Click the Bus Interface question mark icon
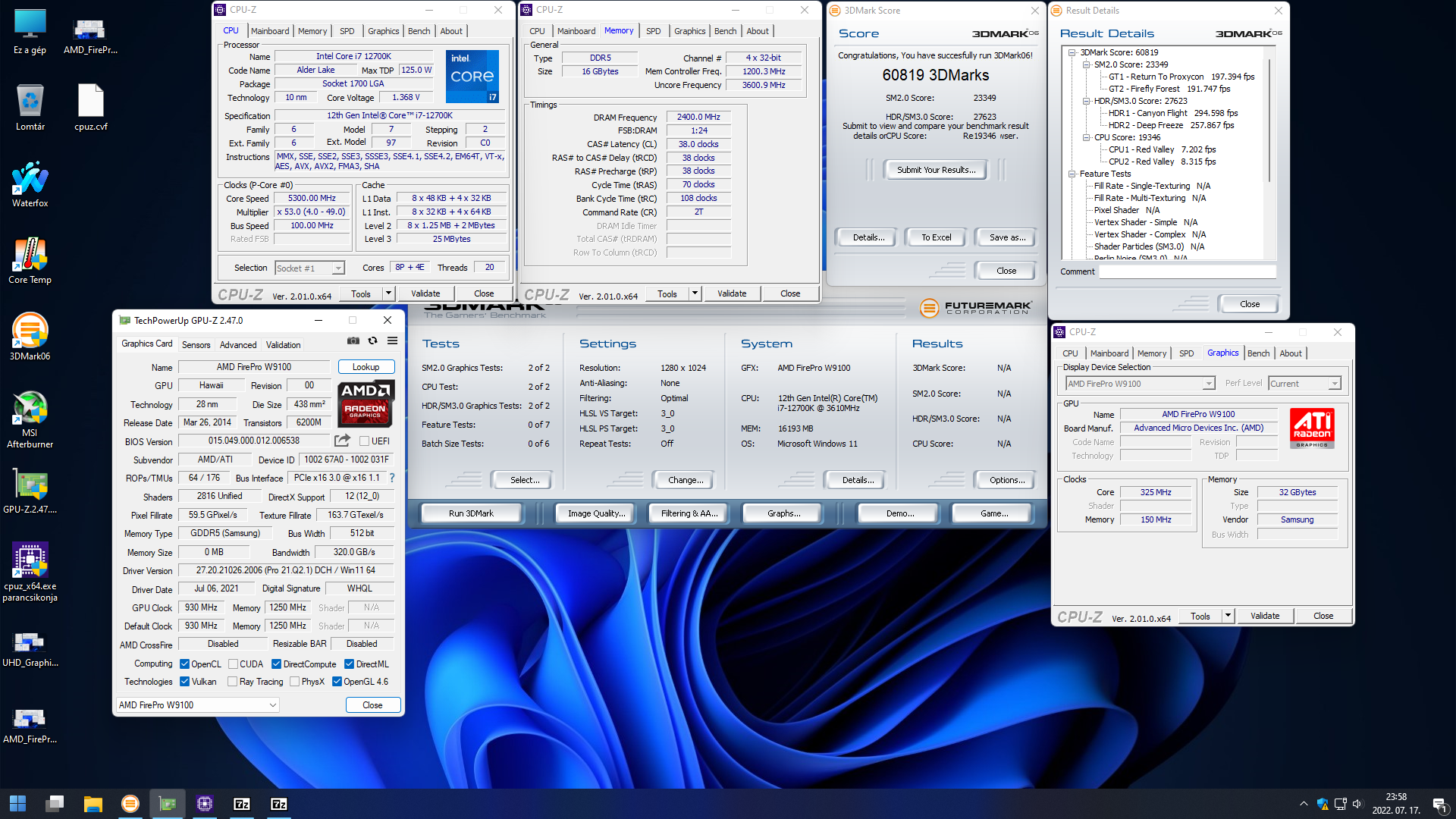The height and width of the screenshot is (819, 1456). 391,478
